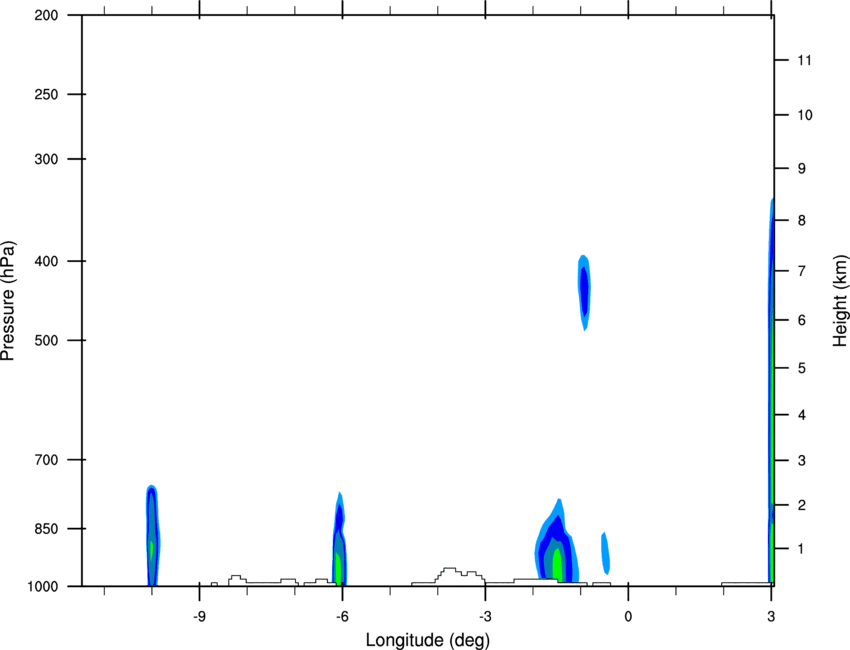Pick the 10 km height label
This screenshot has width=850, height=650.
pos(804,115)
